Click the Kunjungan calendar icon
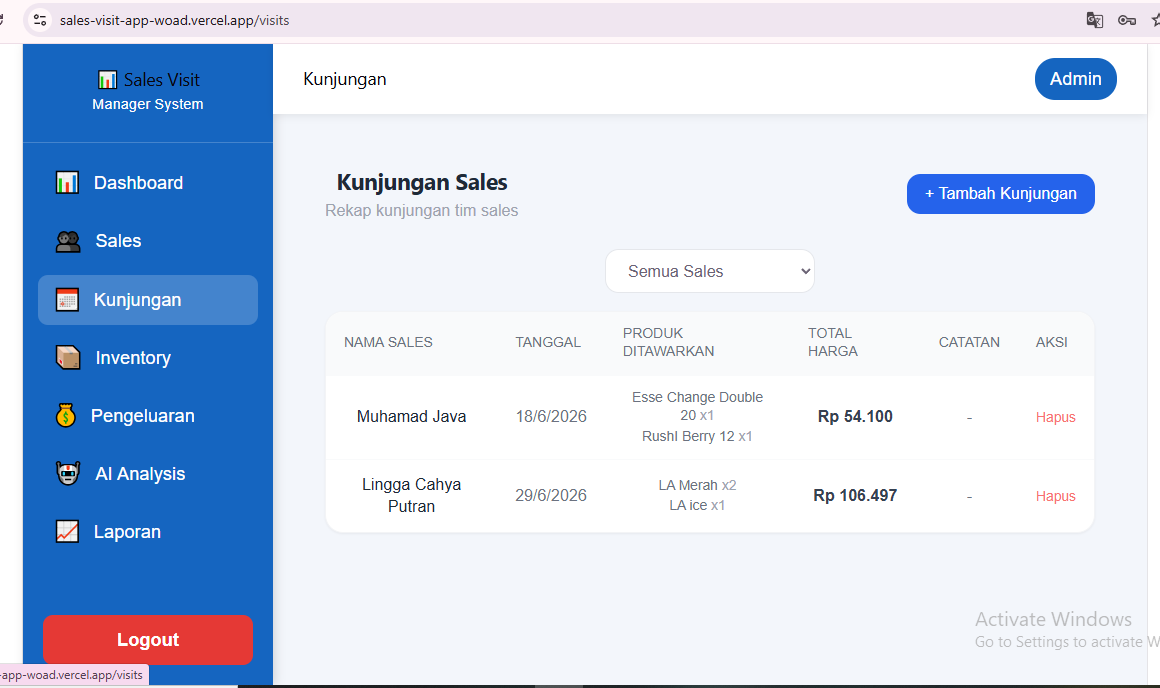 [x=67, y=300]
